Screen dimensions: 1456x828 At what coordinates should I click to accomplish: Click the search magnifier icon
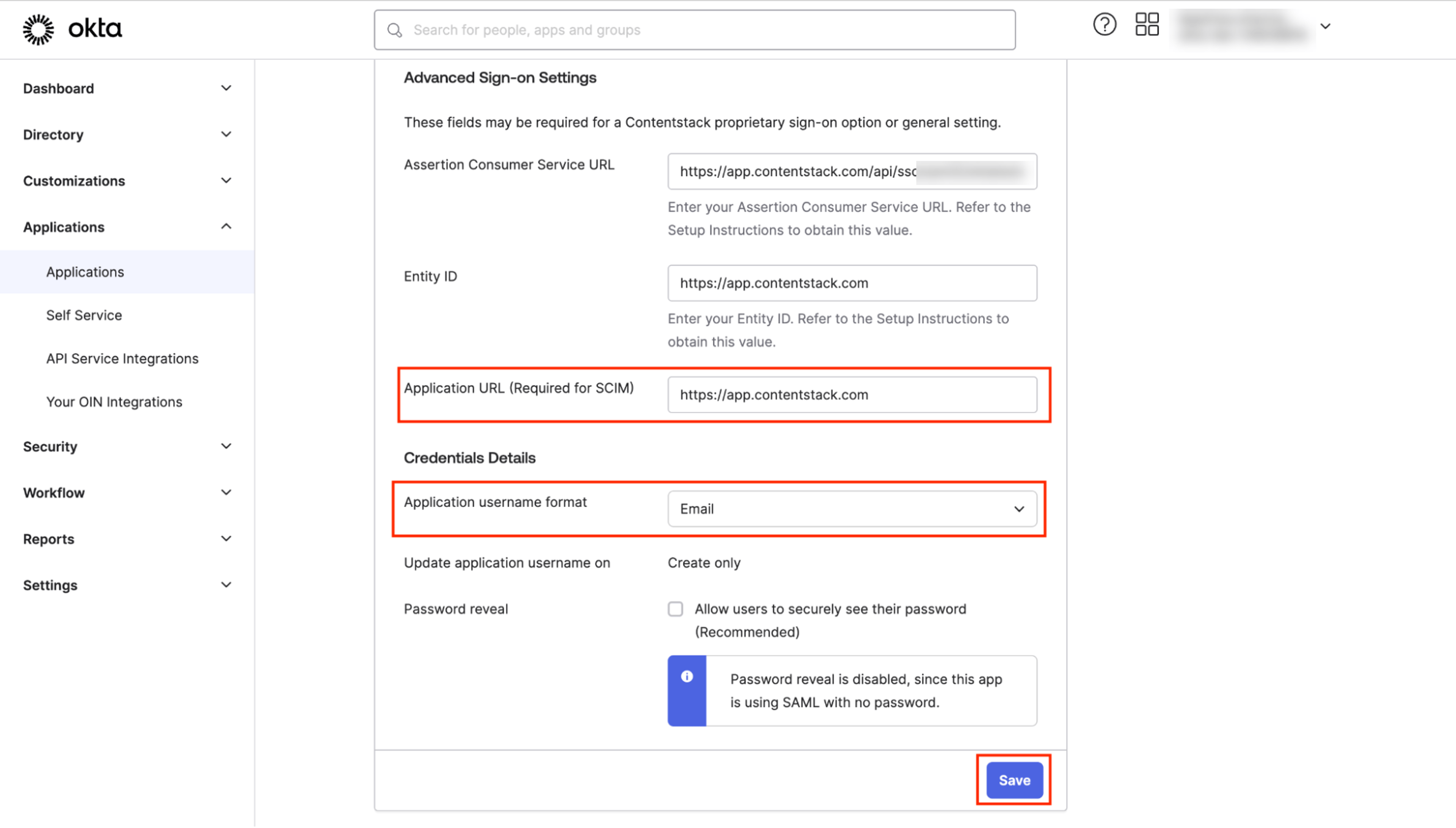[x=395, y=30]
